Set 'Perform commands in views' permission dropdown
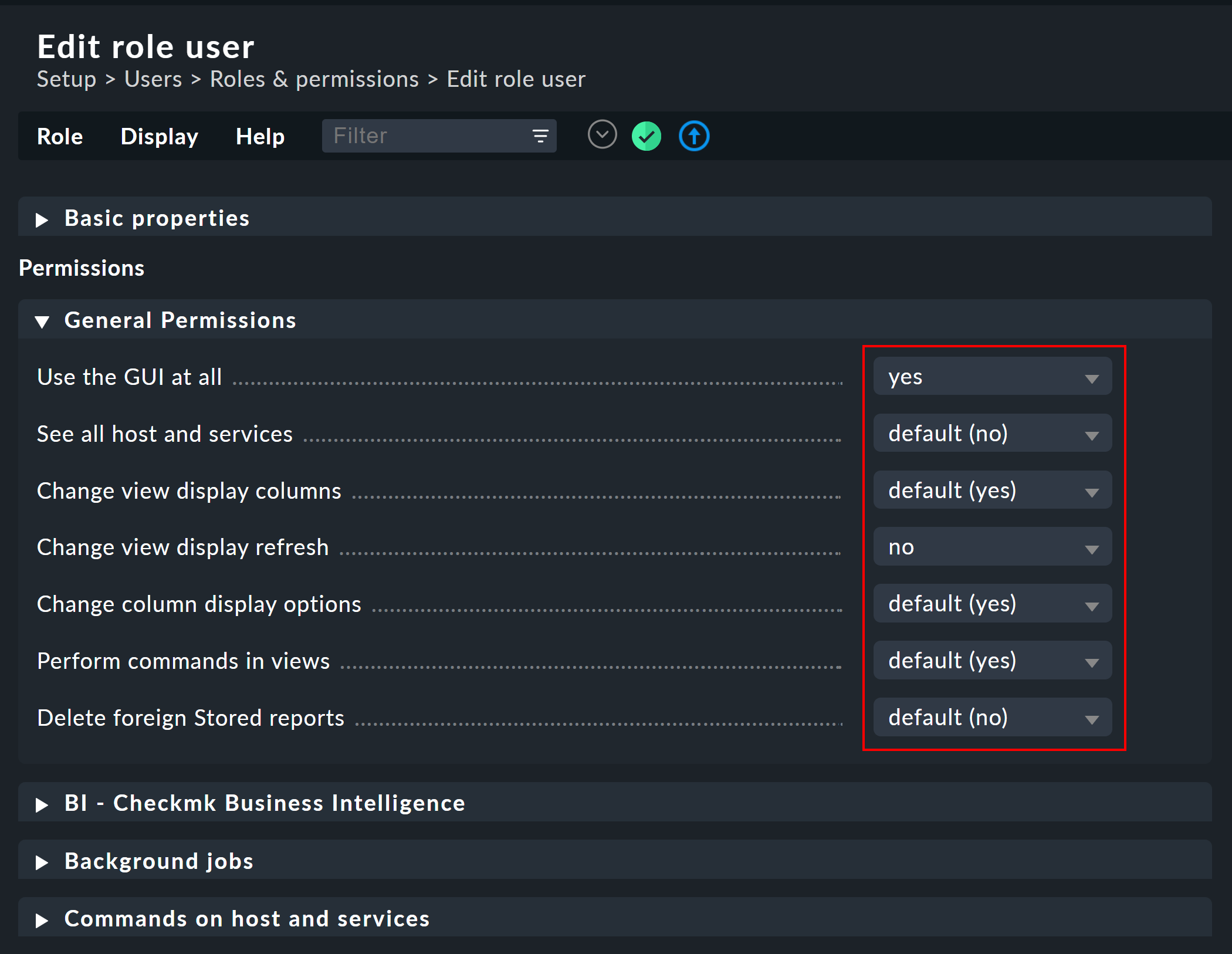Image resolution: width=1232 pixels, height=954 pixels. tap(991, 662)
